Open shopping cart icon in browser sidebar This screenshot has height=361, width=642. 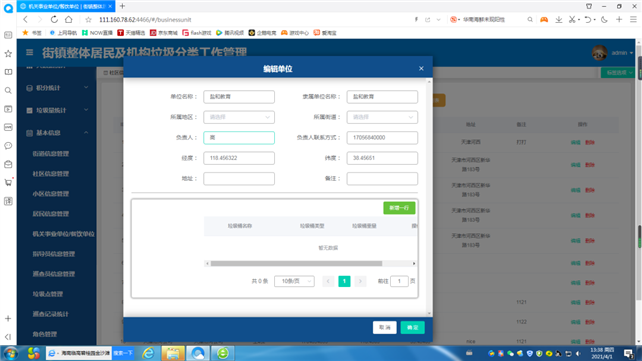point(8,183)
